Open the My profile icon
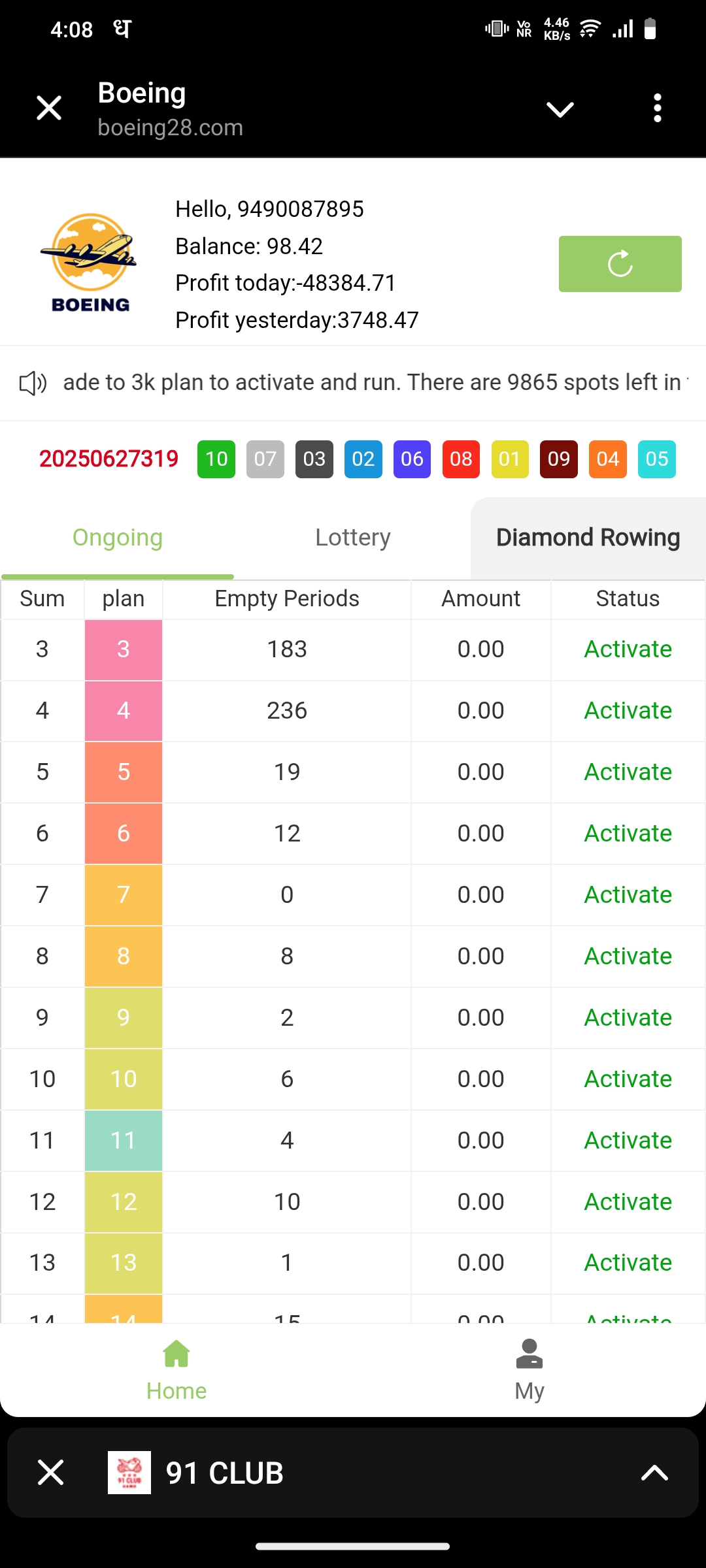 (529, 1354)
